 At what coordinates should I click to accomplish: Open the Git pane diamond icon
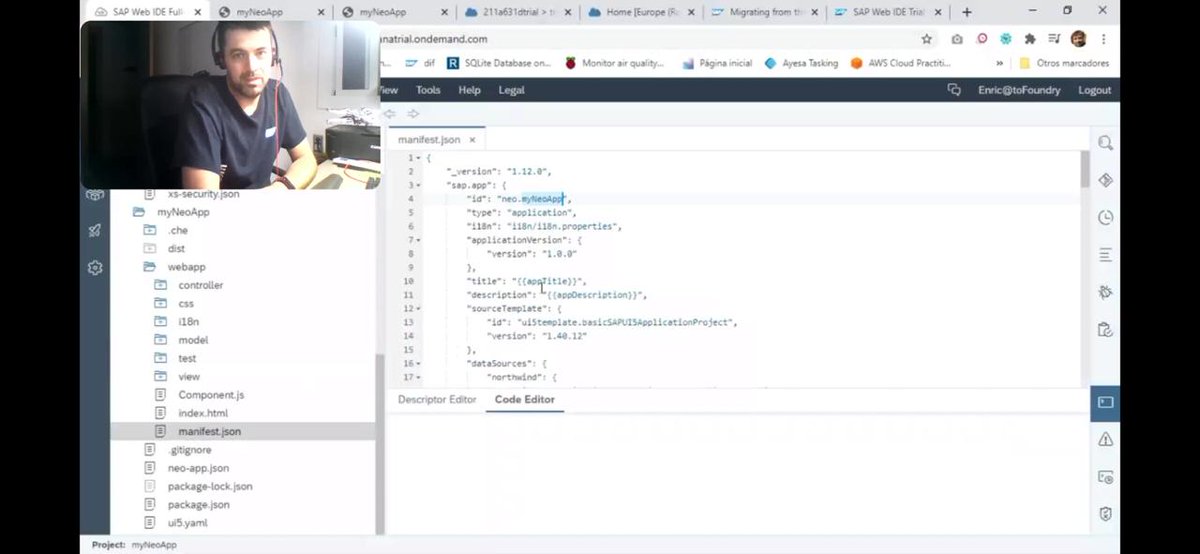tap(1105, 180)
